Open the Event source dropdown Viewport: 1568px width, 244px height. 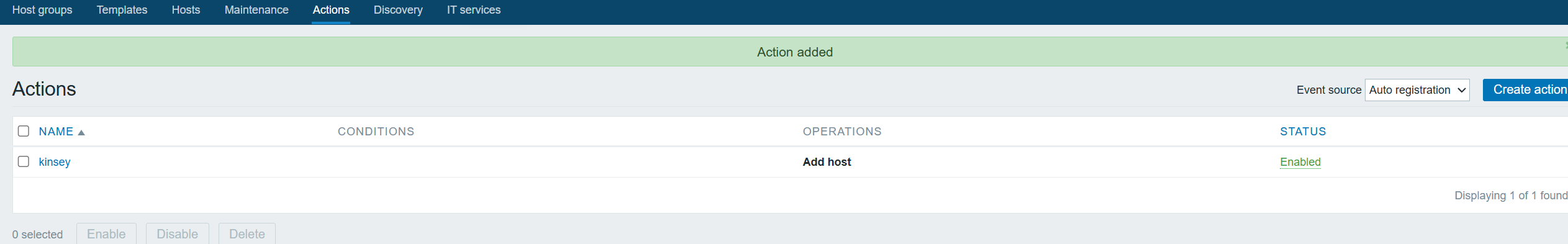coord(1416,90)
